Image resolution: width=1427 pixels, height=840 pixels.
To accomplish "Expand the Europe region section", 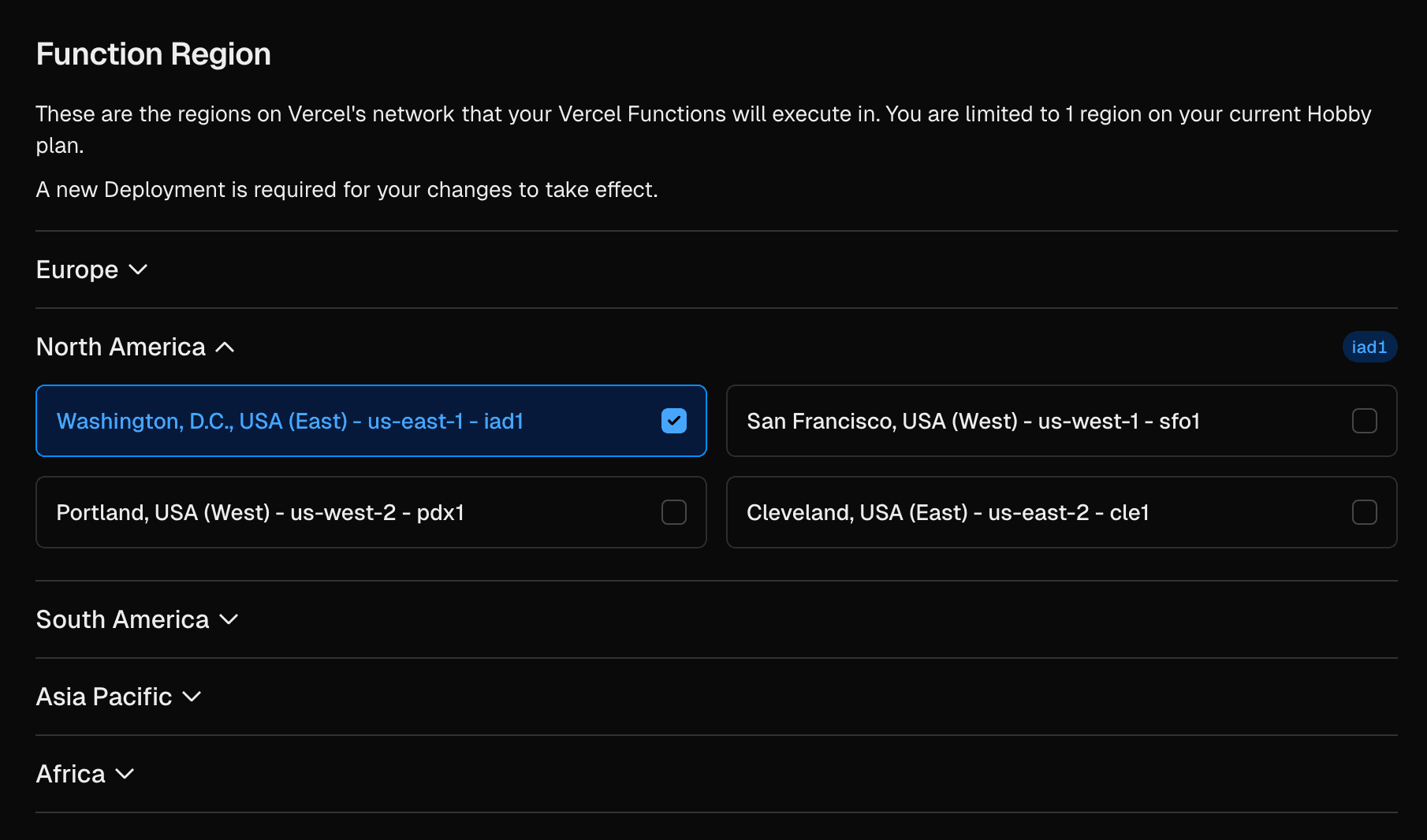I will (x=77, y=270).
